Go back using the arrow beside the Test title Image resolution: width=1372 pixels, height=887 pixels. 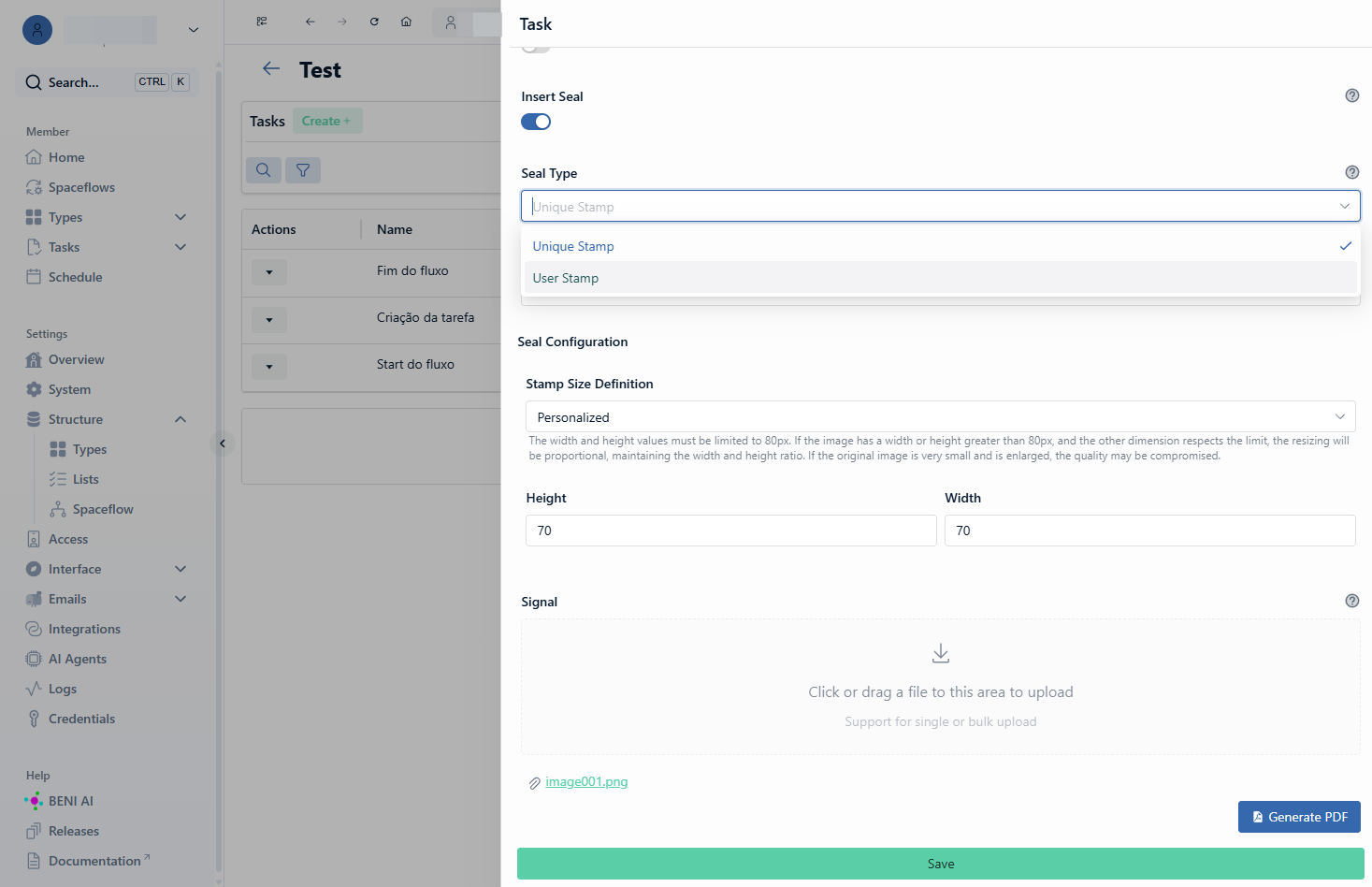tap(271, 68)
